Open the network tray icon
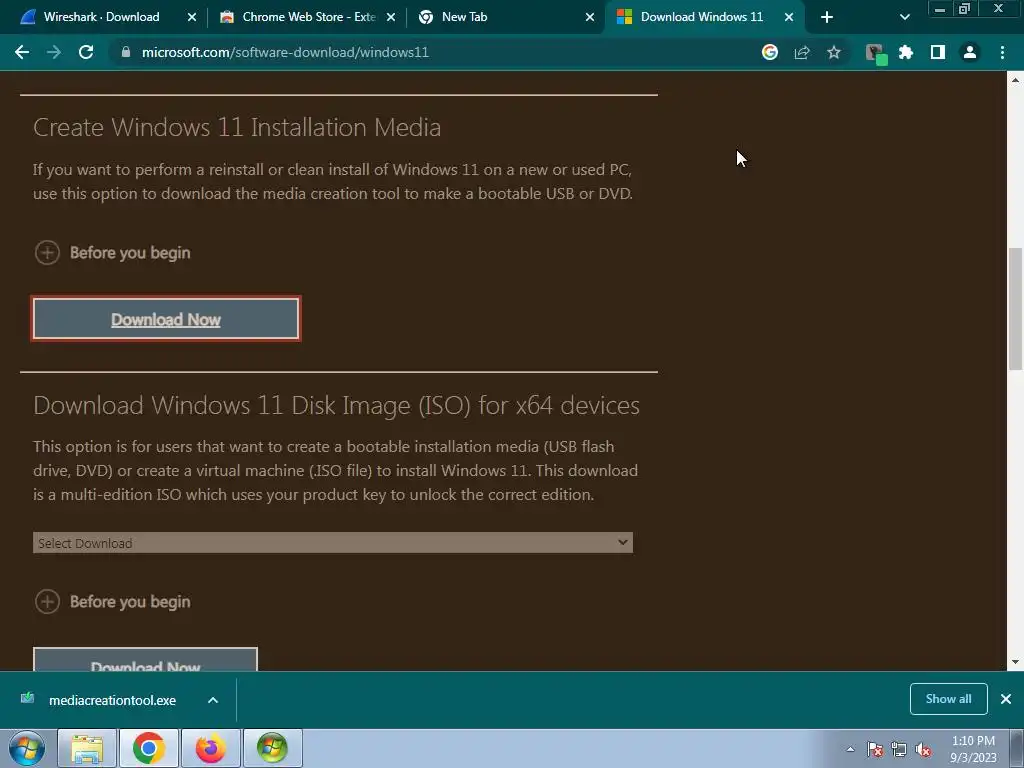 pyautogui.click(x=899, y=749)
